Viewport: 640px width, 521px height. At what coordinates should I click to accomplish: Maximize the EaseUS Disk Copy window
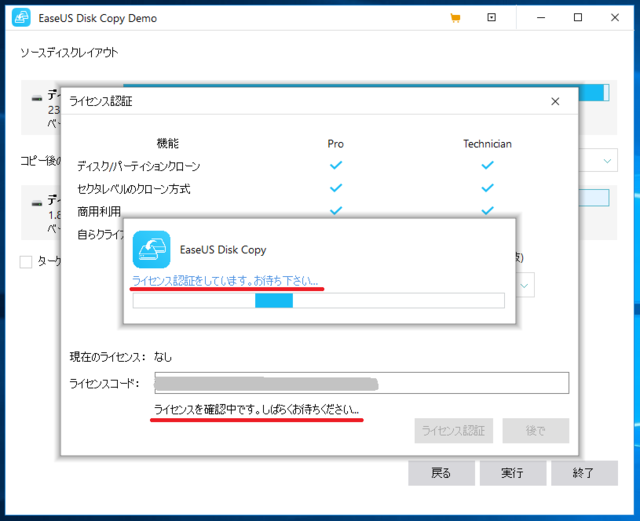[578, 18]
